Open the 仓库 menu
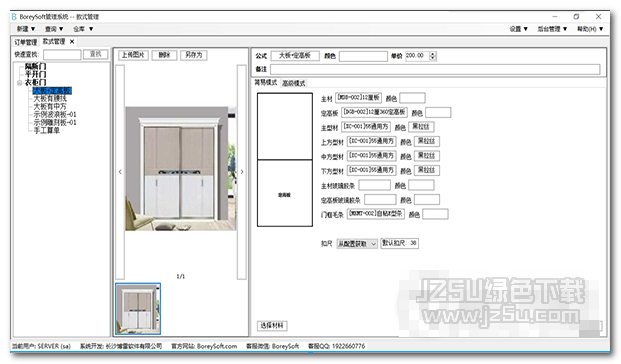 83,29
